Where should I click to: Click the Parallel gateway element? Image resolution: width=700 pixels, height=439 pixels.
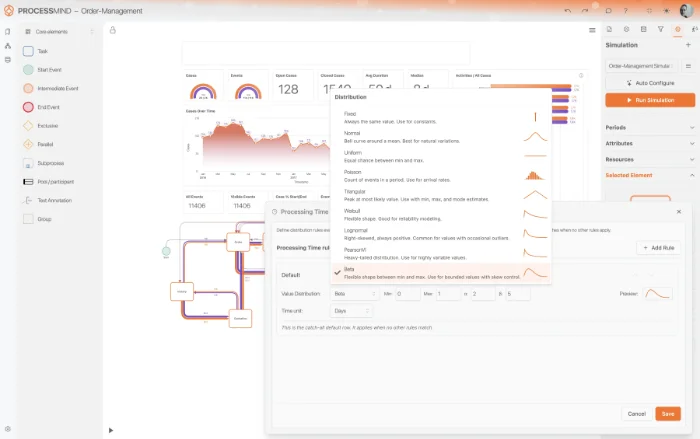tap(45, 144)
